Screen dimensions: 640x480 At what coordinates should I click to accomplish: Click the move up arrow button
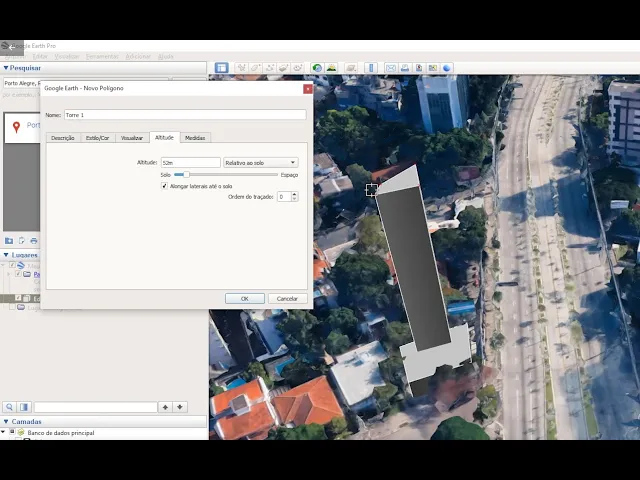pyautogui.click(x=165, y=407)
